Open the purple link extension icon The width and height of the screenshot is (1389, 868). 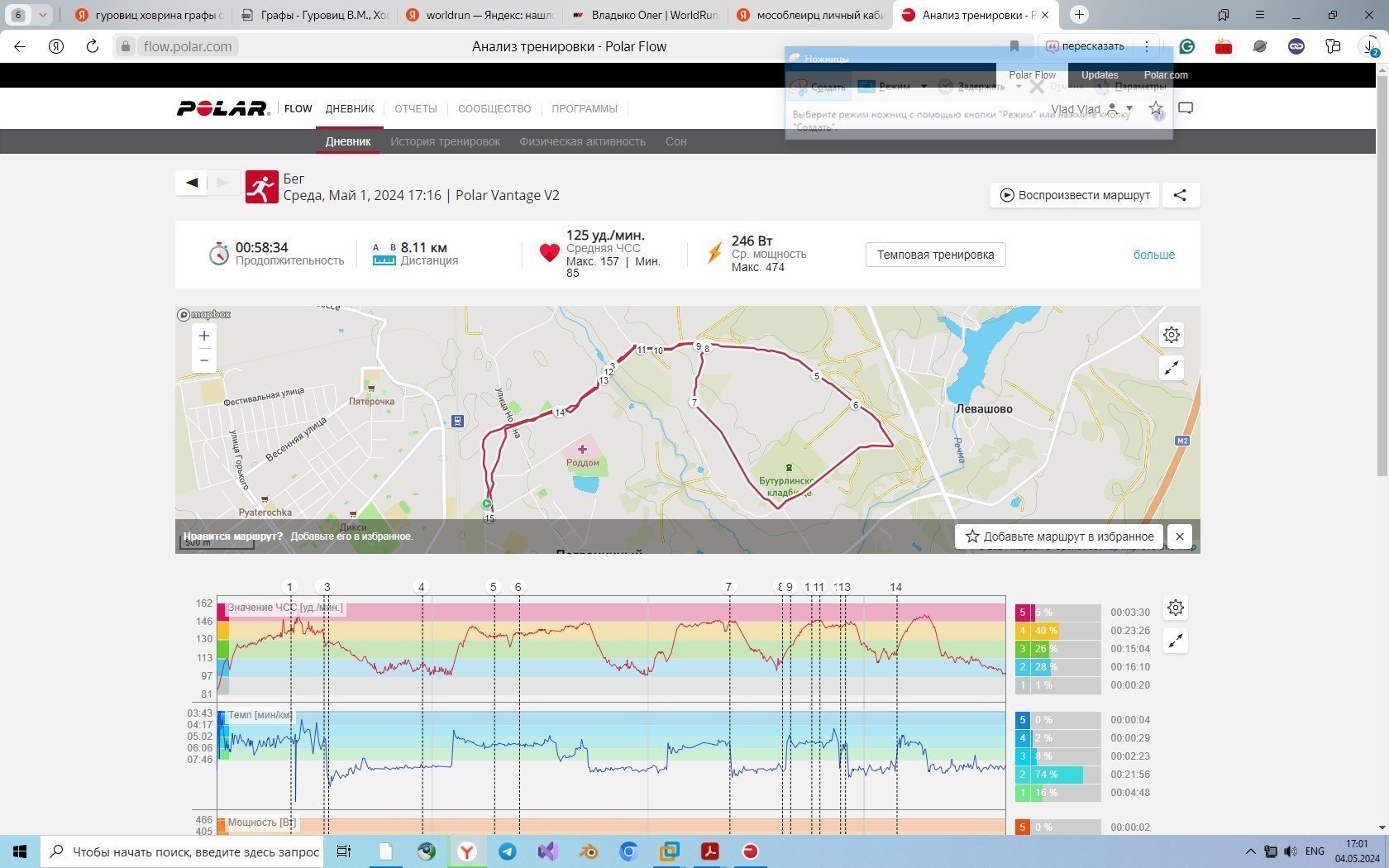pyautogui.click(x=1296, y=46)
